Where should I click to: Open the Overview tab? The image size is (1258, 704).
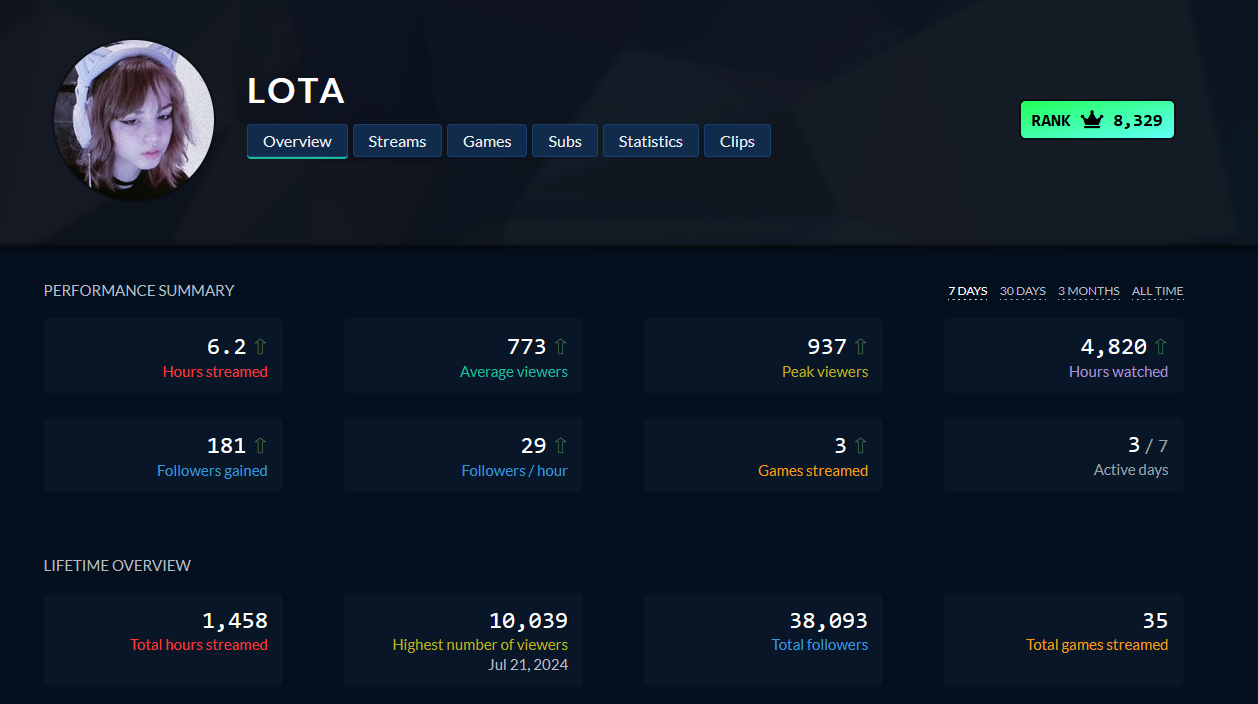(297, 141)
